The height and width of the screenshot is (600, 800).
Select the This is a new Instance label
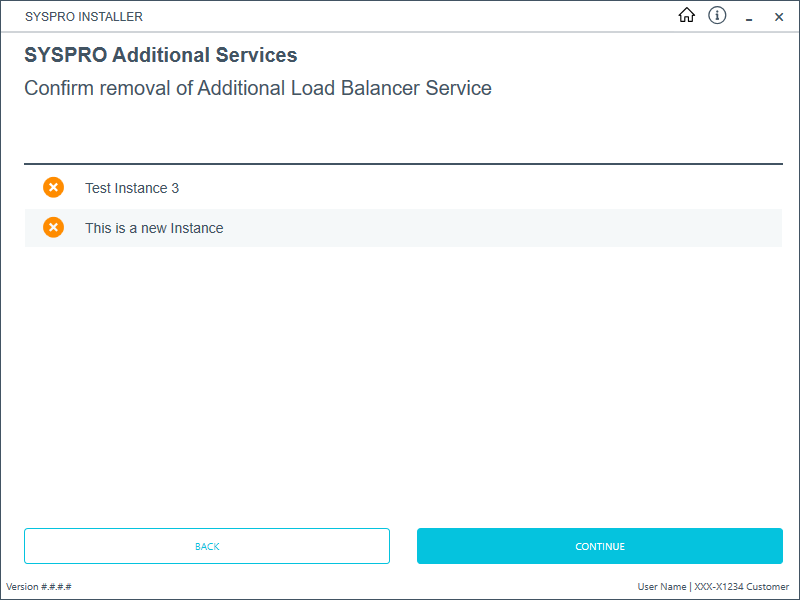154,228
